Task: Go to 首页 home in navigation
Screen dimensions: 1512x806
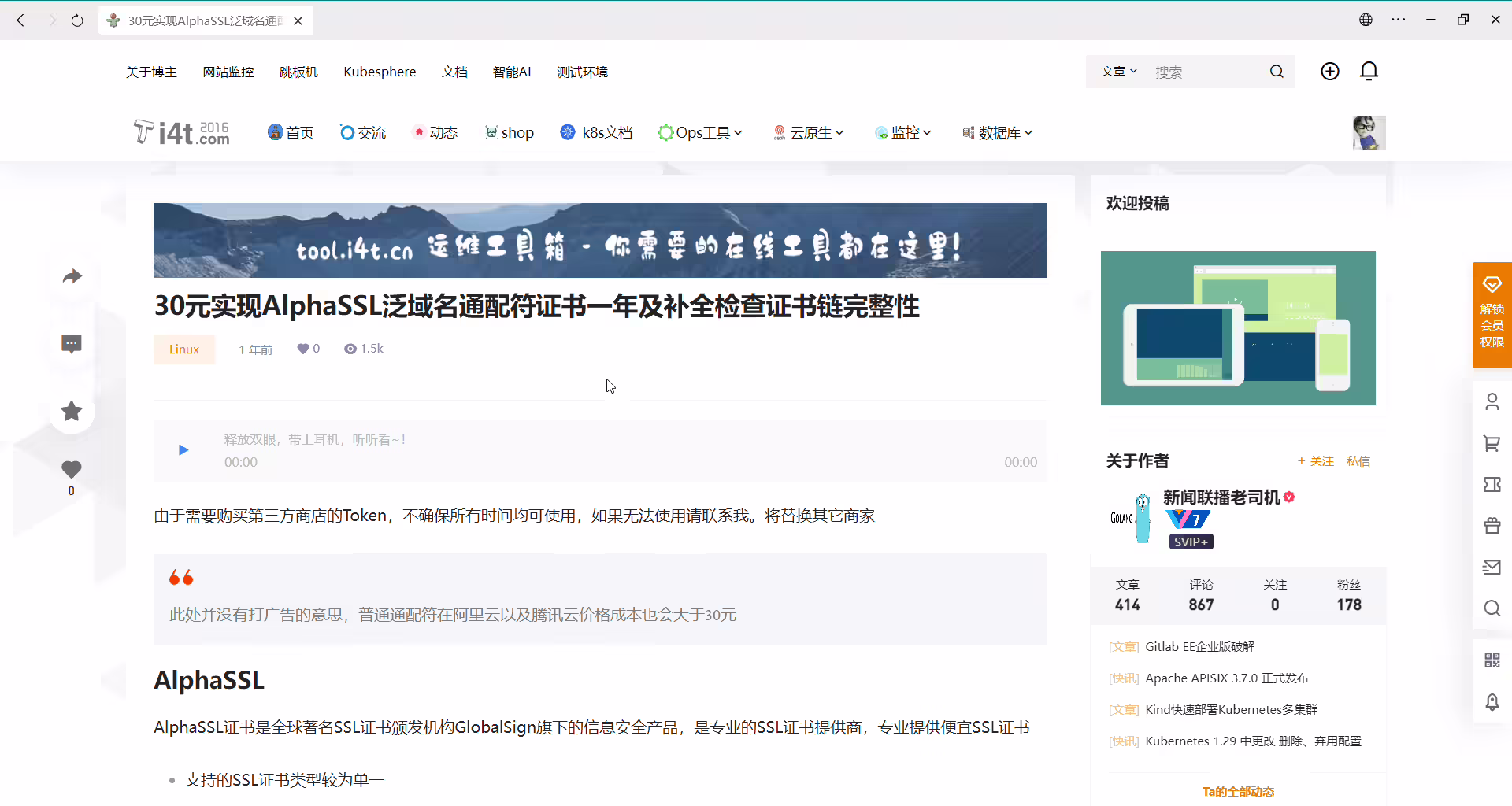Action: [x=291, y=132]
